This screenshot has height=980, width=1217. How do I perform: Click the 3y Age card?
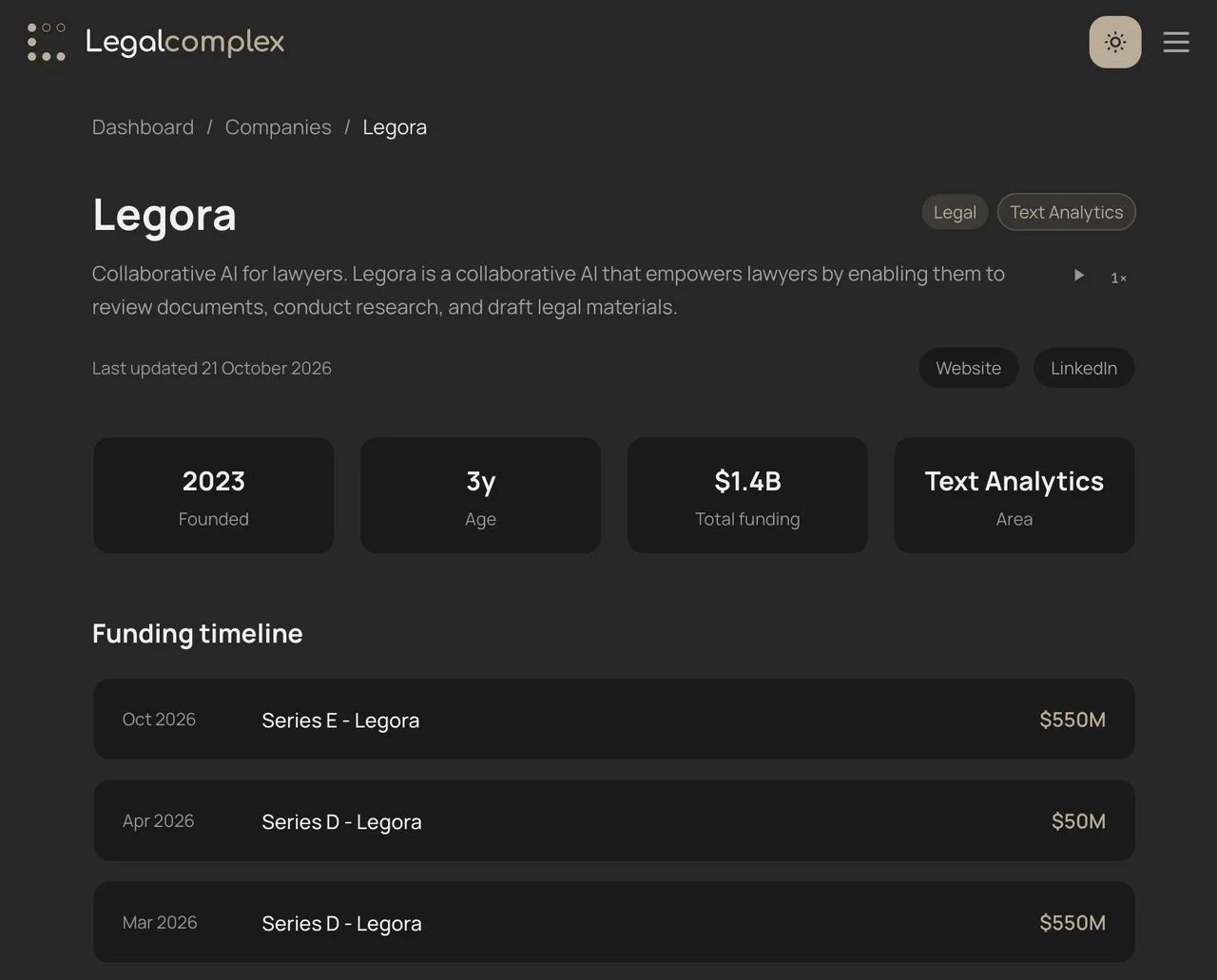pos(480,495)
